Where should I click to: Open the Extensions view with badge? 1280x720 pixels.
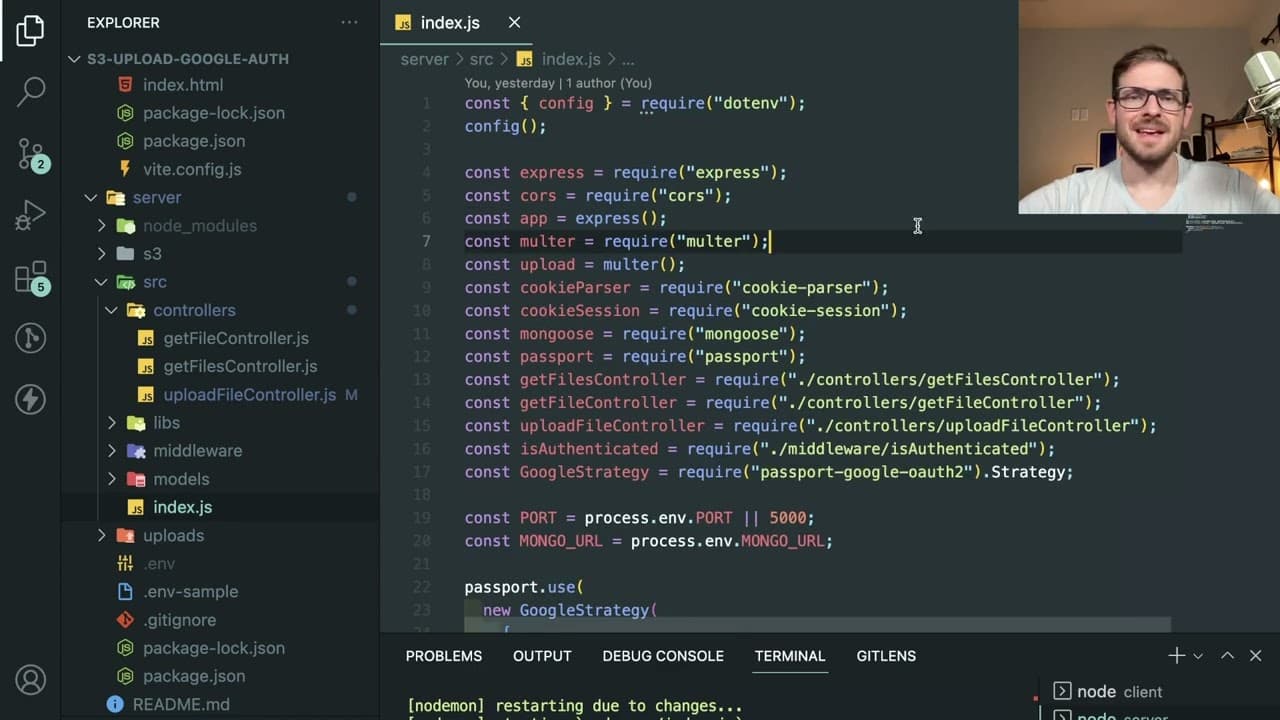(31, 277)
